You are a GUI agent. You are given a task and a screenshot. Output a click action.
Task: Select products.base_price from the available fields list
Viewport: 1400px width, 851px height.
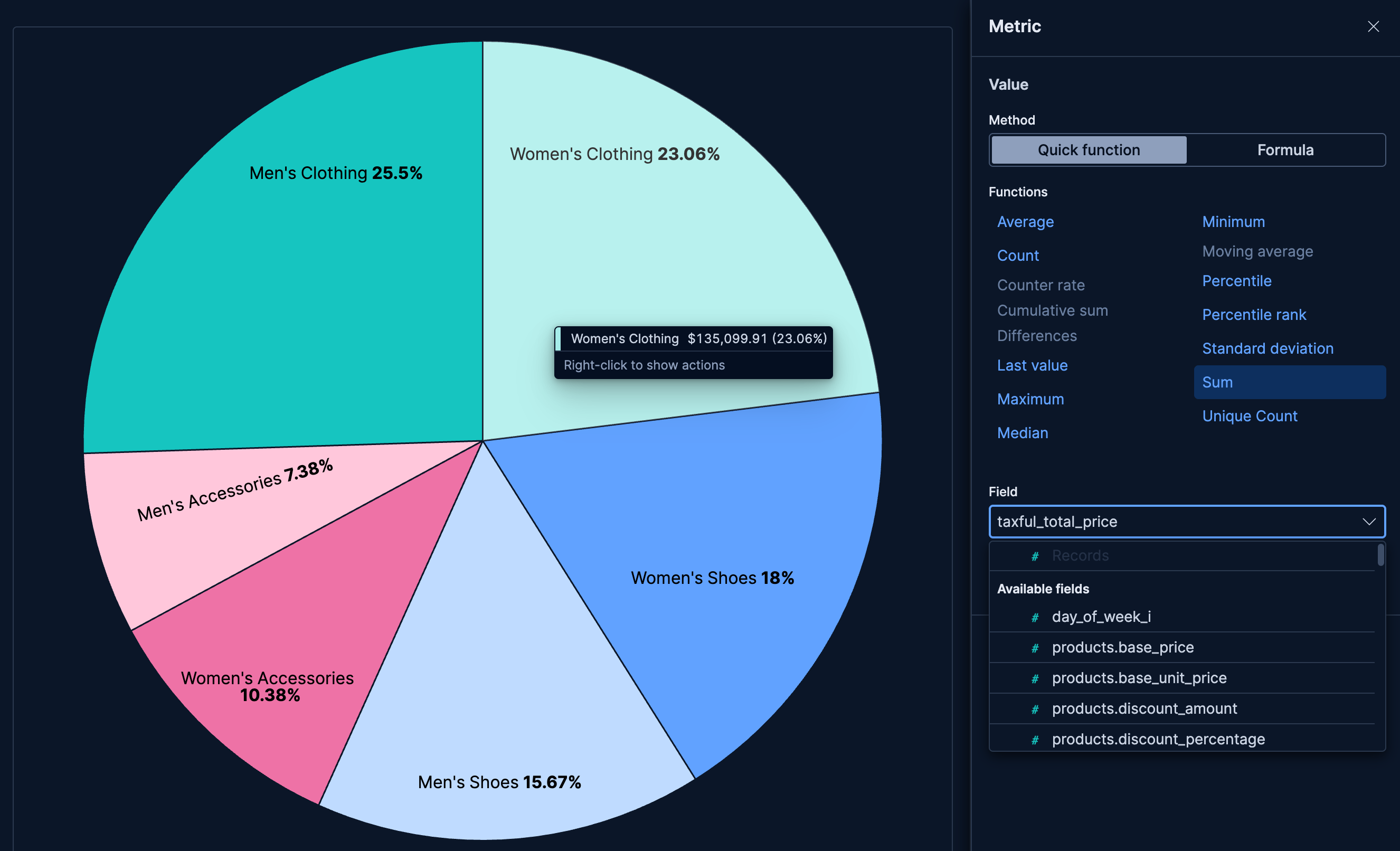click(1122, 648)
